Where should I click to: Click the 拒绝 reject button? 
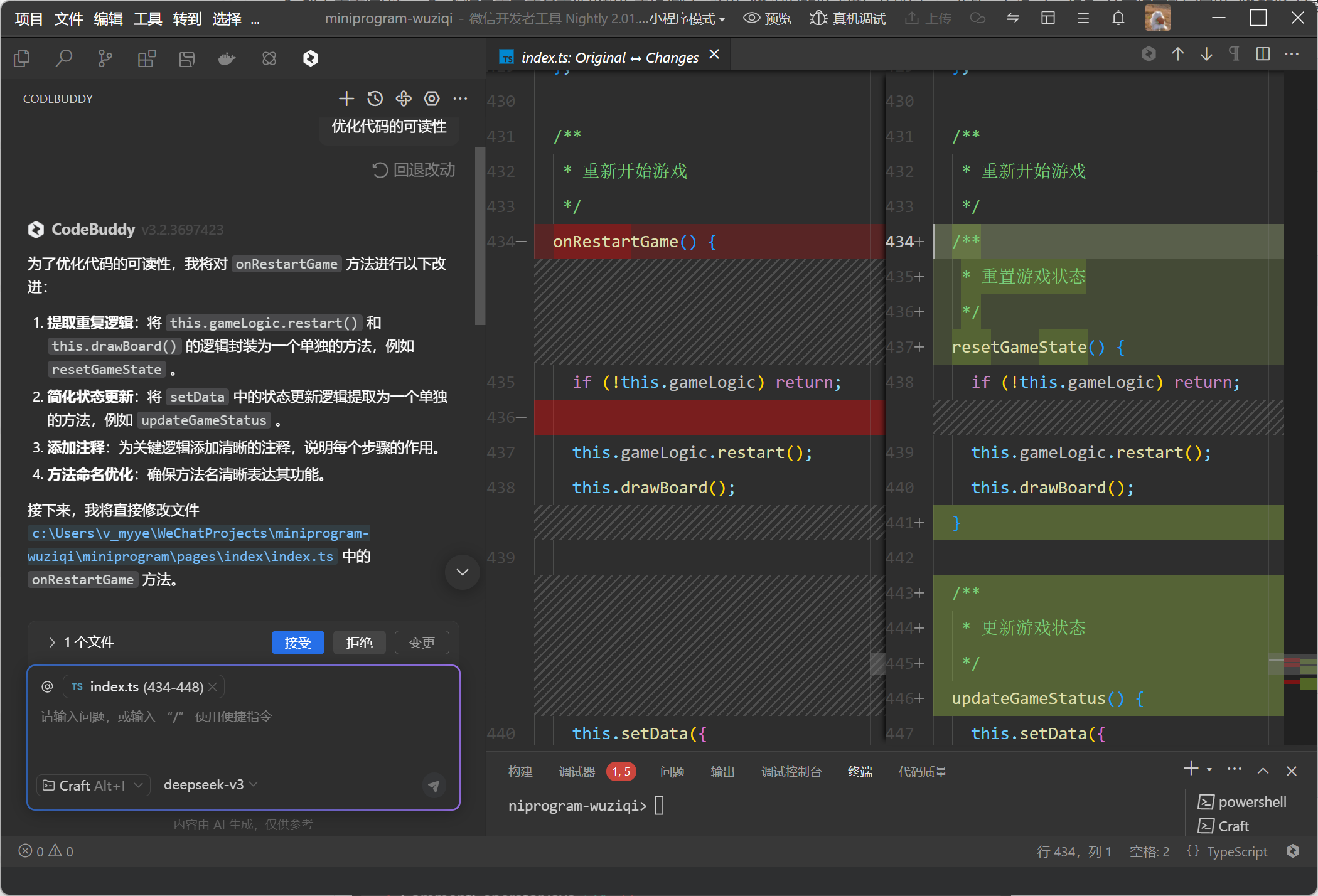coord(359,643)
